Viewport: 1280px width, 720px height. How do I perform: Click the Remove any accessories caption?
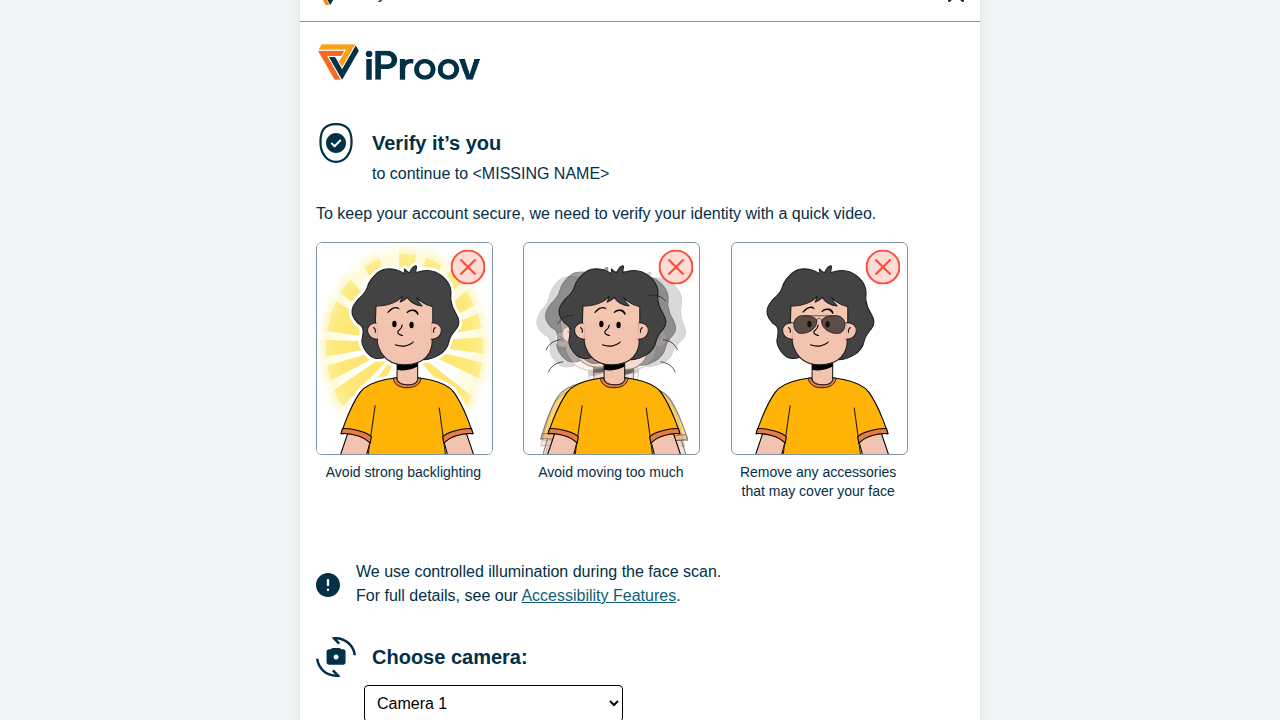point(818,482)
